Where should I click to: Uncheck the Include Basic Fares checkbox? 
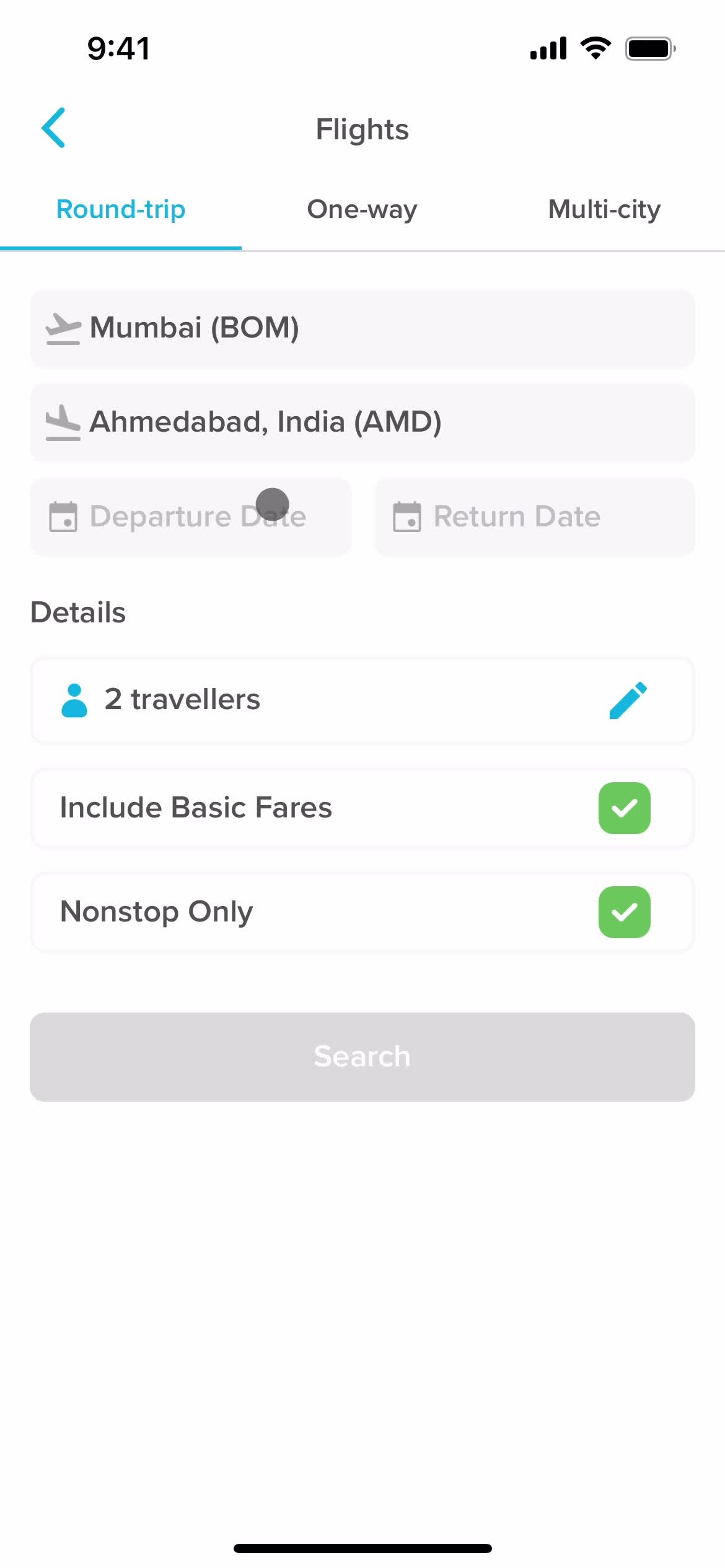pyautogui.click(x=624, y=808)
